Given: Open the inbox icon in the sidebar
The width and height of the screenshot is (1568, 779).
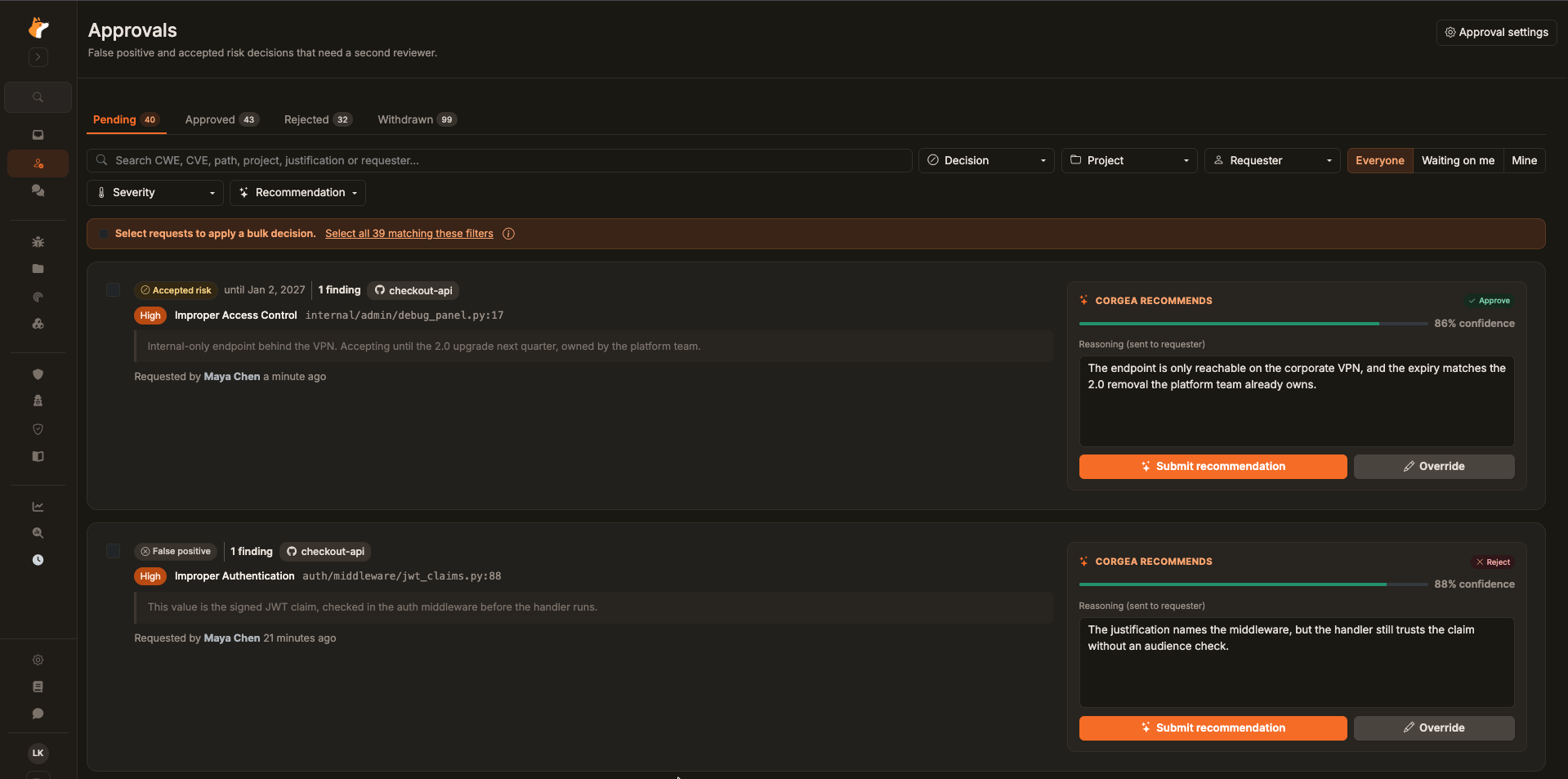Looking at the screenshot, I should click(x=38, y=135).
